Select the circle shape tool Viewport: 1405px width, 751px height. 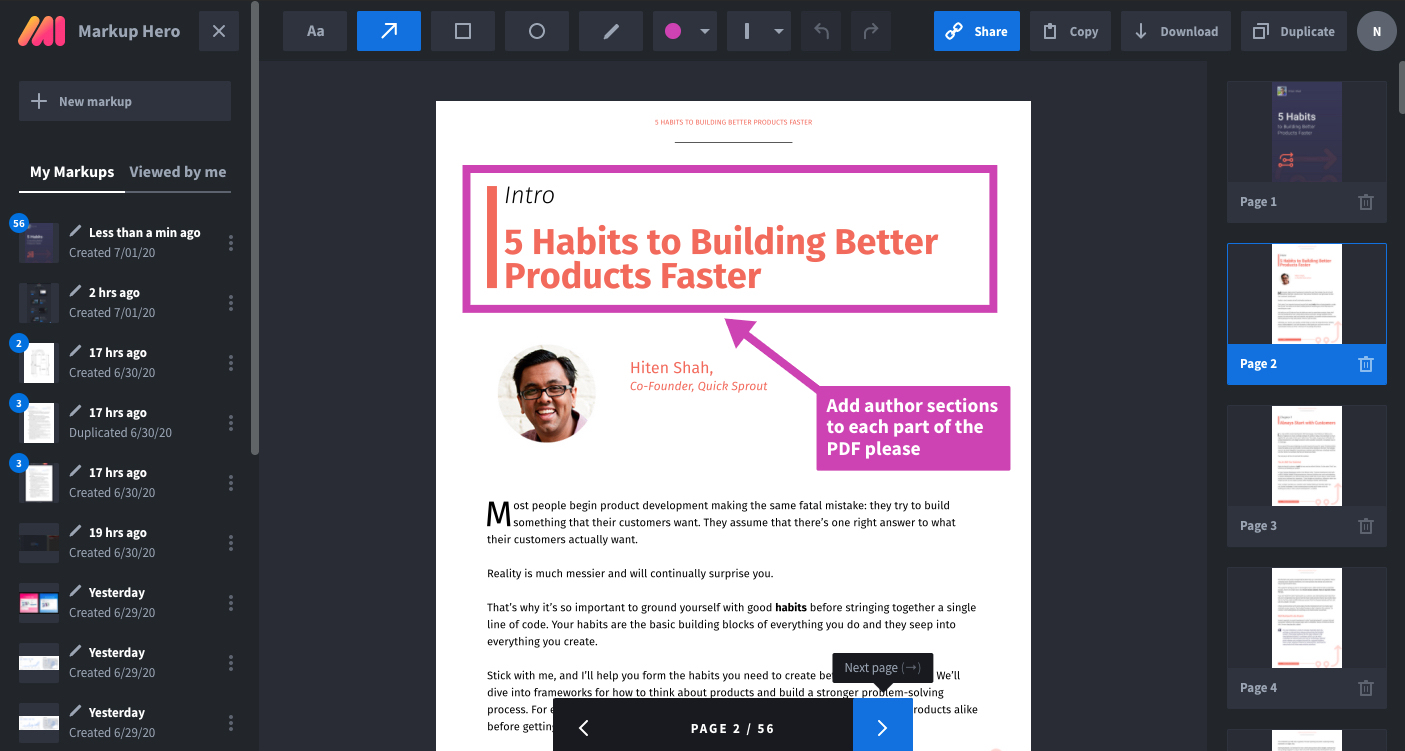537,31
